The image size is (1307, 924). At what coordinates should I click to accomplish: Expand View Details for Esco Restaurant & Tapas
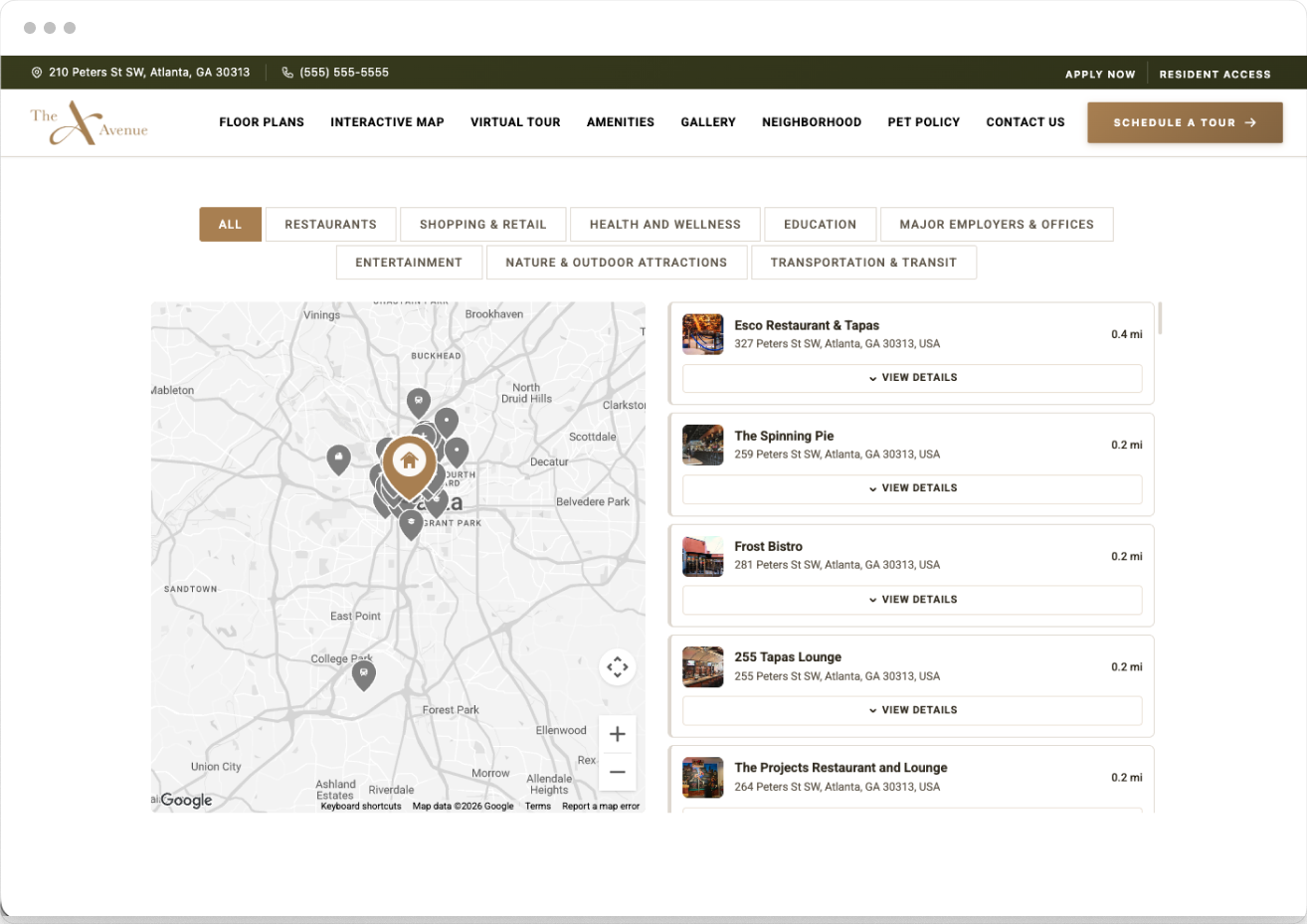tap(912, 378)
